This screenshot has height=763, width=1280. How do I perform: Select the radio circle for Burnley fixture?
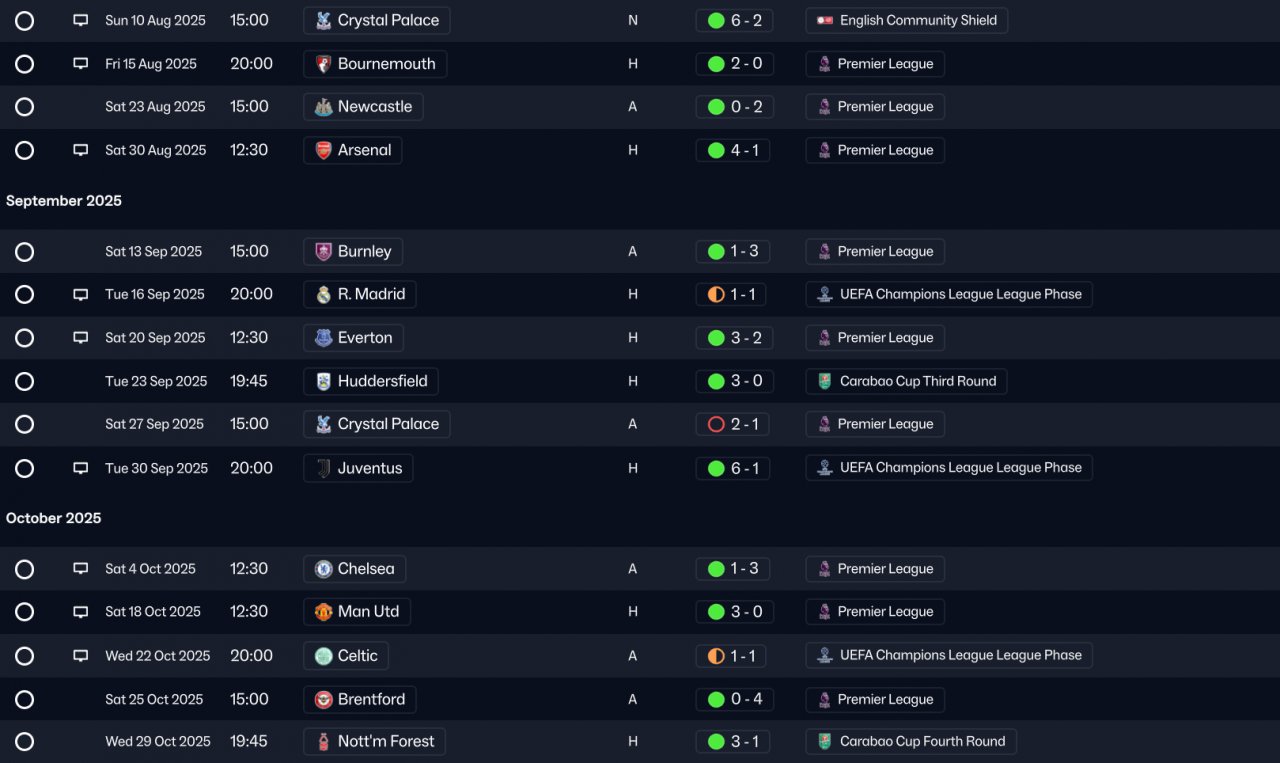point(25,252)
